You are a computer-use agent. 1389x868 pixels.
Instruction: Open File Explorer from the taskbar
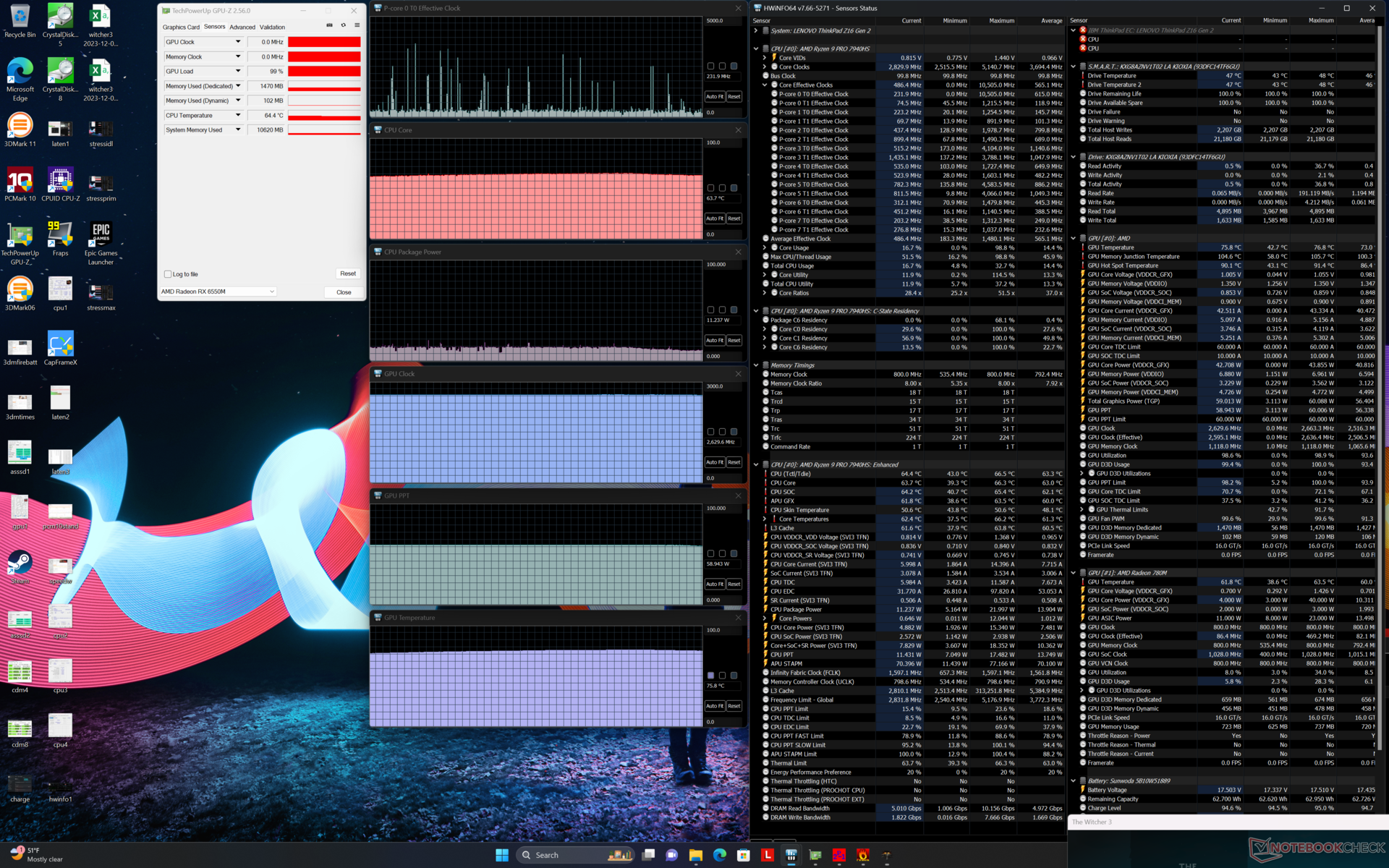[696, 855]
